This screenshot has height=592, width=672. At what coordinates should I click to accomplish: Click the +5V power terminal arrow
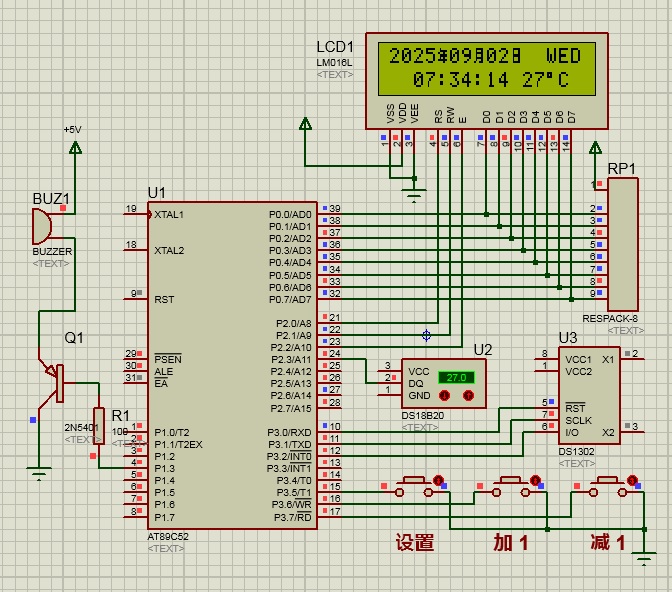(x=75, y=148)
